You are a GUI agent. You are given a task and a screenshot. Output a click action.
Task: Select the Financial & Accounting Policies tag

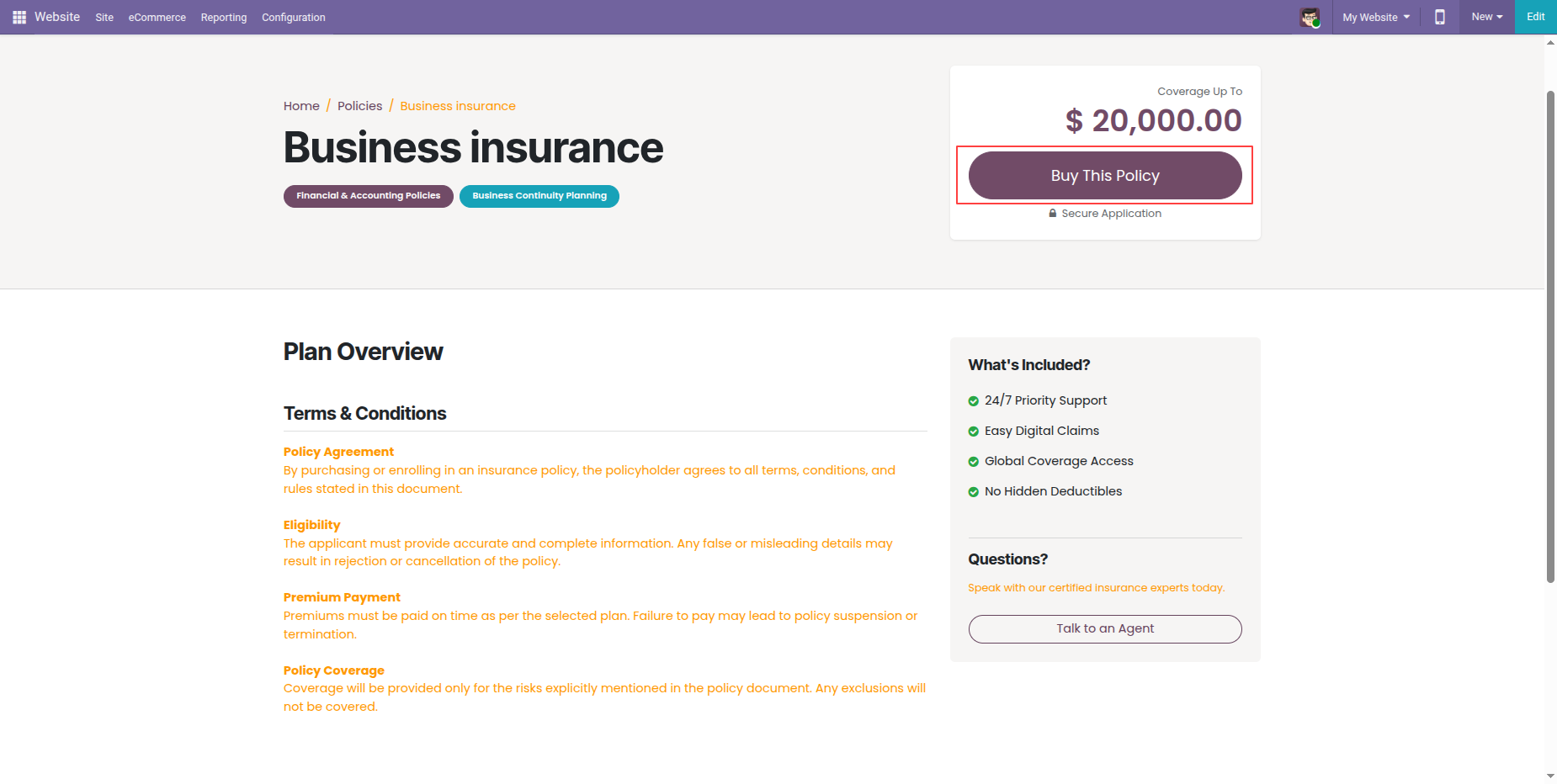tap(369, 196)
